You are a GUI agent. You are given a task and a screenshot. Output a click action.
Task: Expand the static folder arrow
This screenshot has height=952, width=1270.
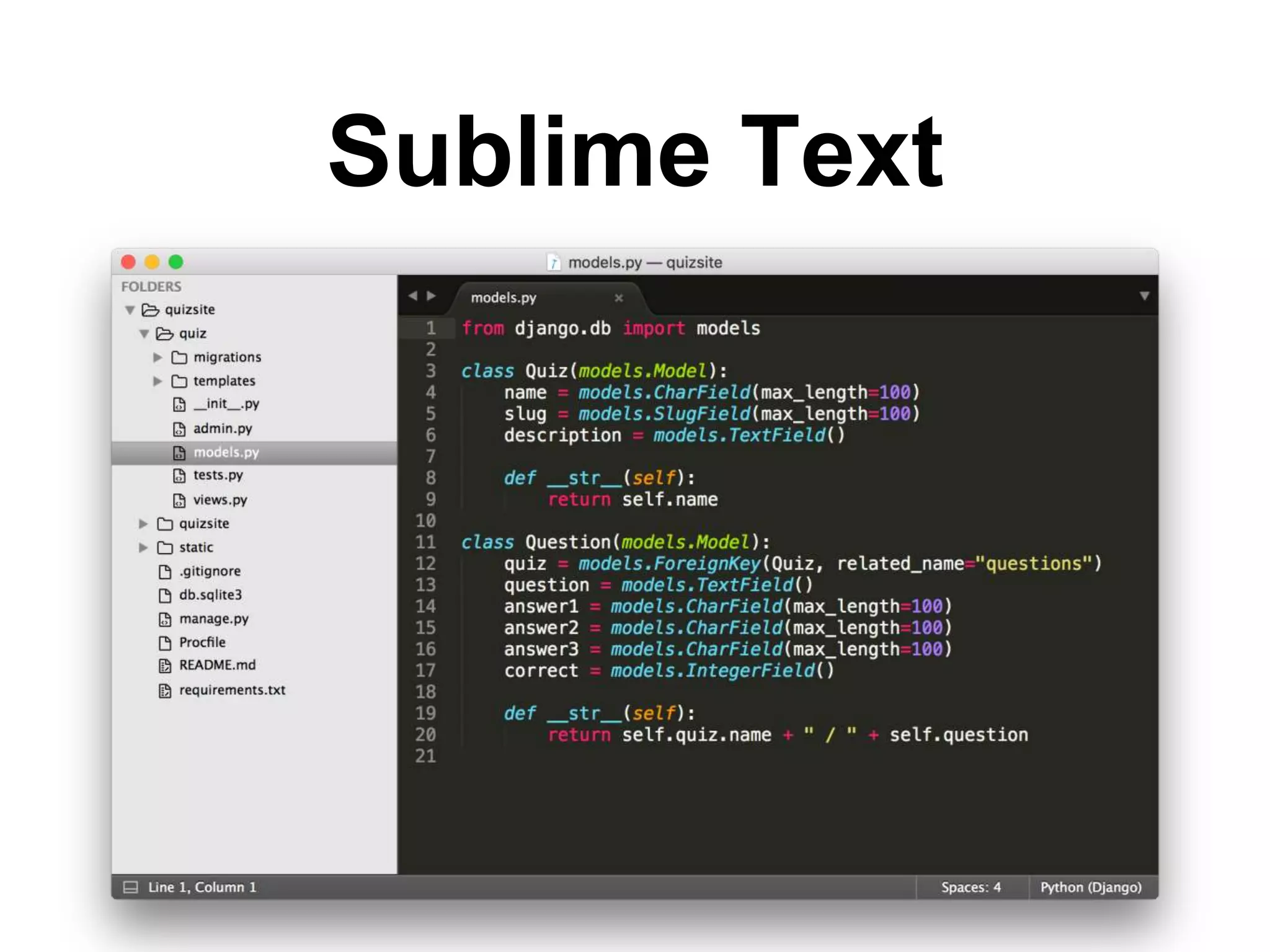pos(143,547)
